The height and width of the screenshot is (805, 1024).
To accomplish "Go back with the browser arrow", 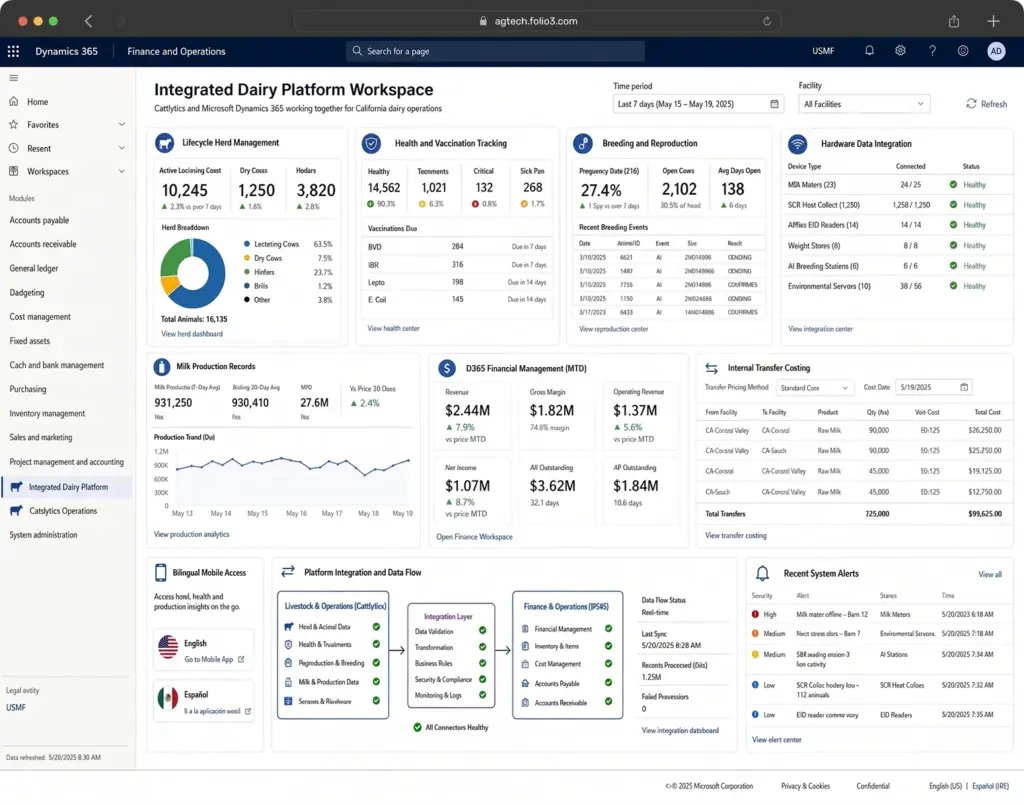I will (x=88, y=21).
